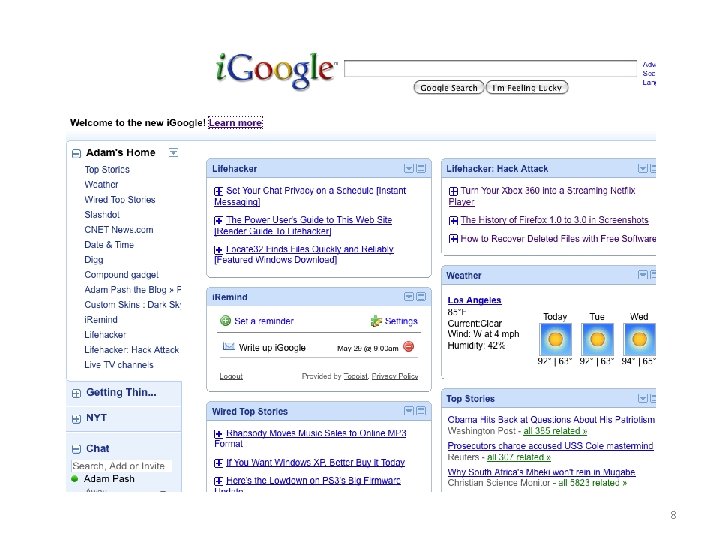Open the iRemind gadget dropdown menu
This screenshot has height=540, width=720.
click(x=409, y=297)
